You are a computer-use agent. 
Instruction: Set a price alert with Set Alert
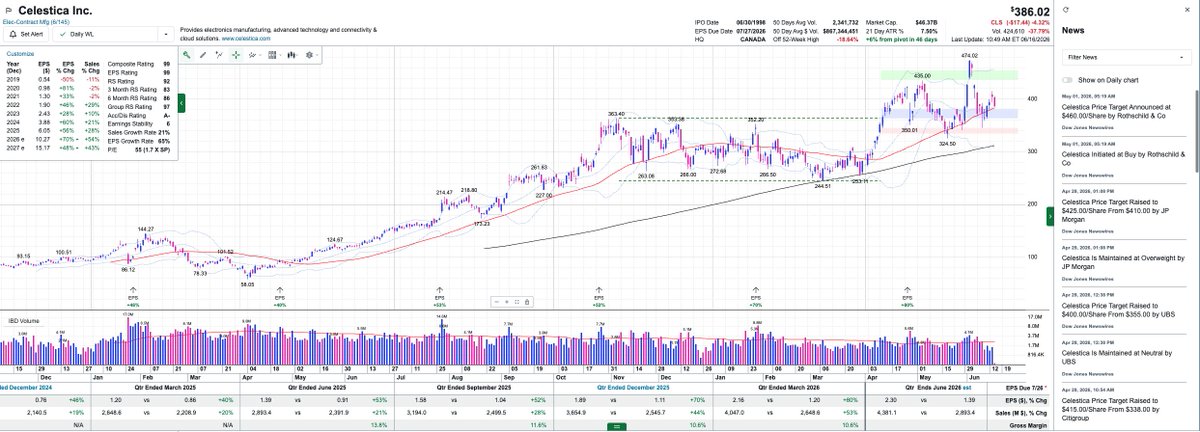(x=24, y=33)
